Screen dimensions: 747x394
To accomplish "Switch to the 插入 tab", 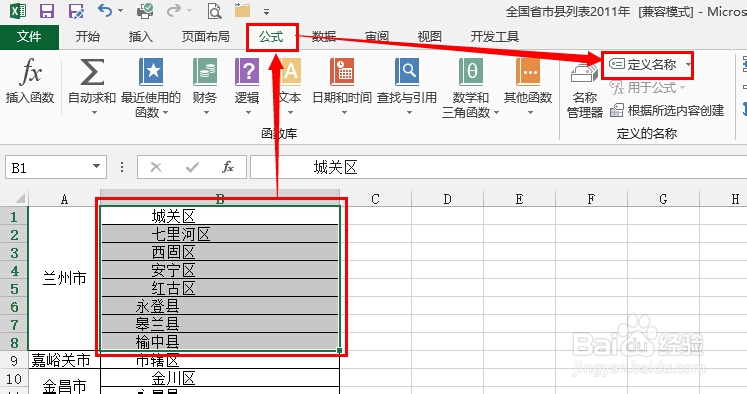I will [141, 37].
